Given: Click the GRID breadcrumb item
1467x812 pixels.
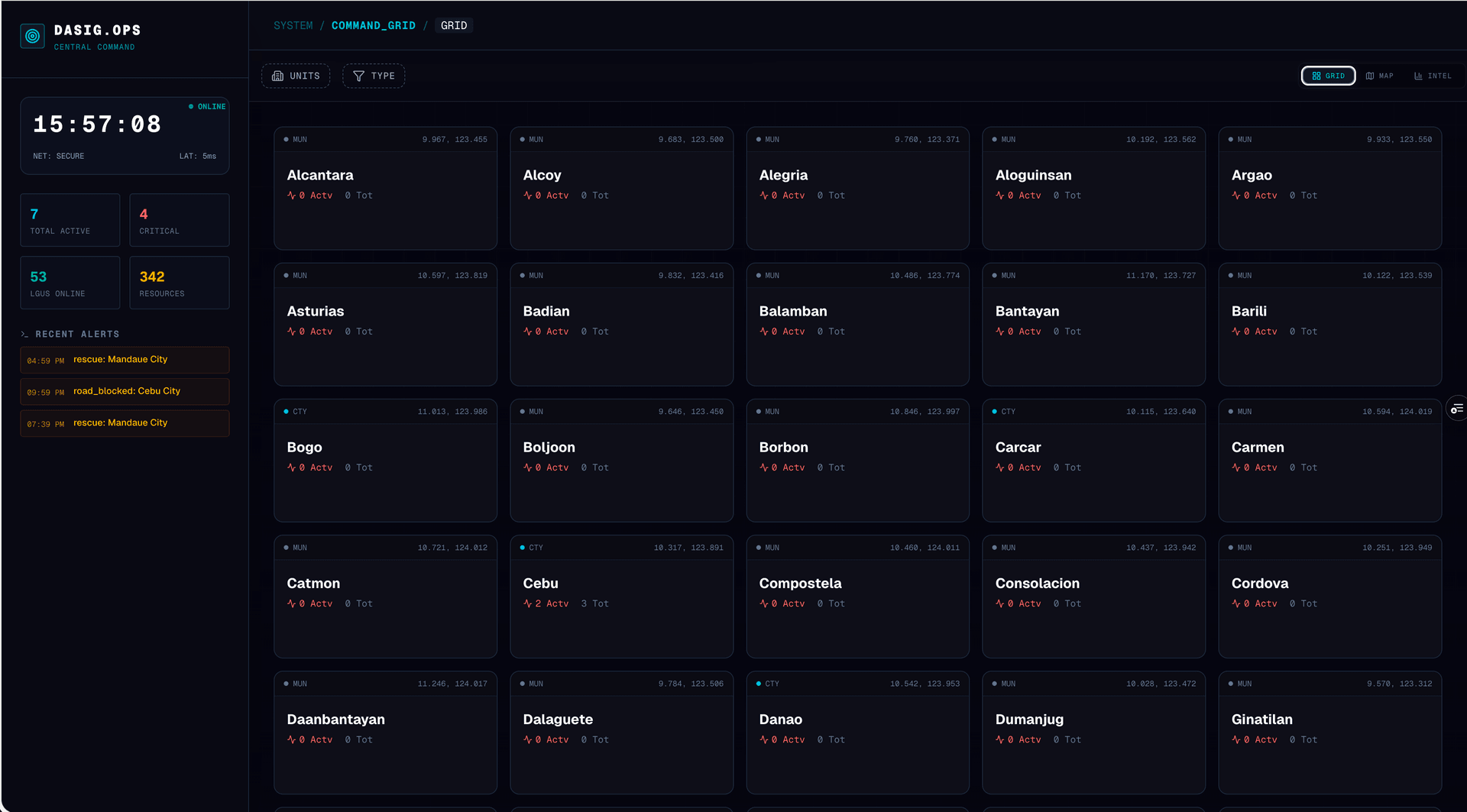Looking at the screenshot, I should coord(454,26).
